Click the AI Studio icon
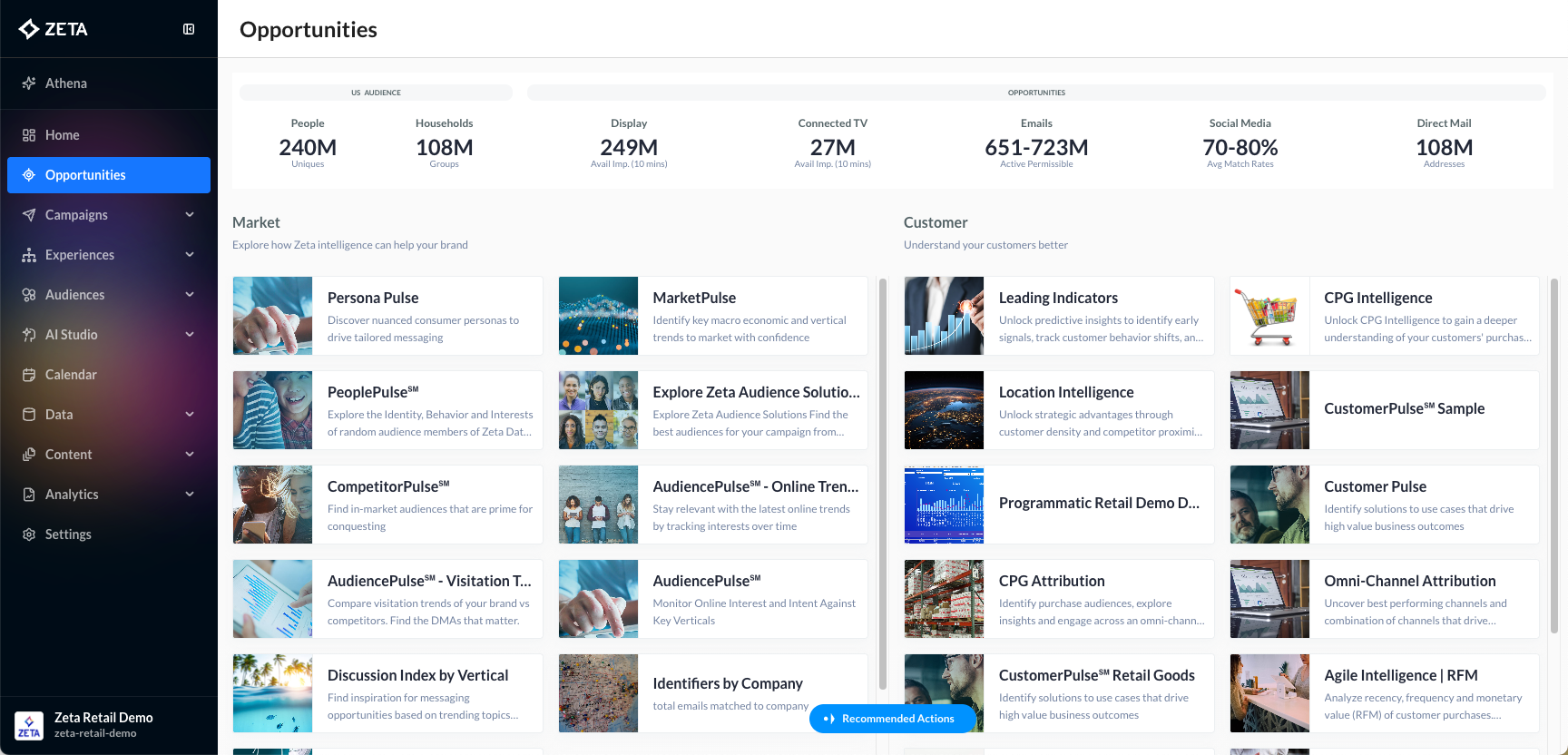The image size is (1568, 755). [29, 335]
